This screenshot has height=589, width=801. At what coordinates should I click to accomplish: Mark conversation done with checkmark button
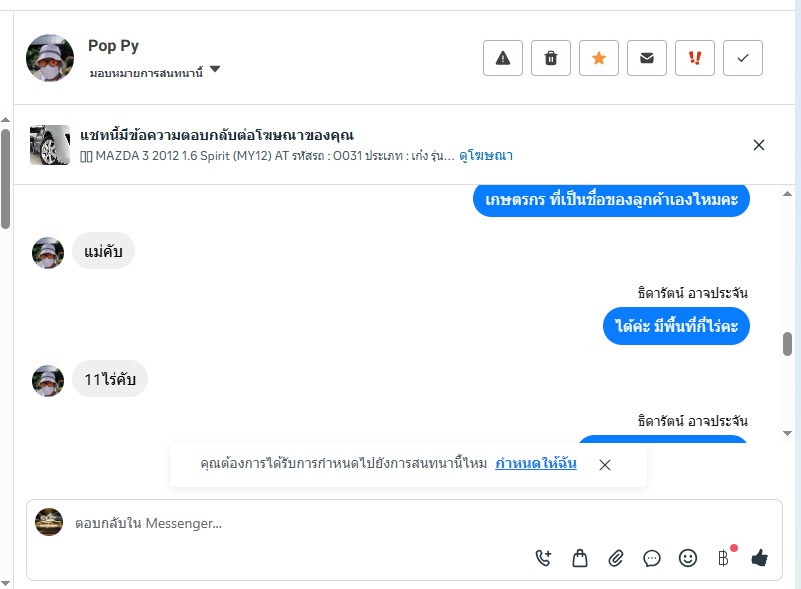(743, 58)
